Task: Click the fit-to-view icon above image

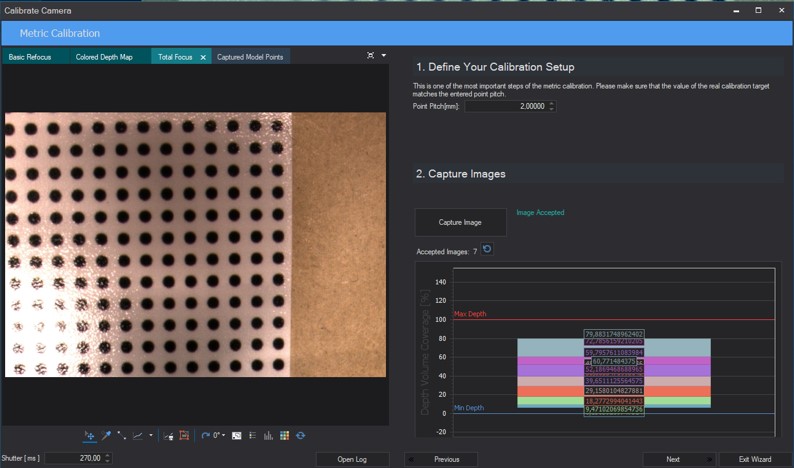Action: click(371, 55)
